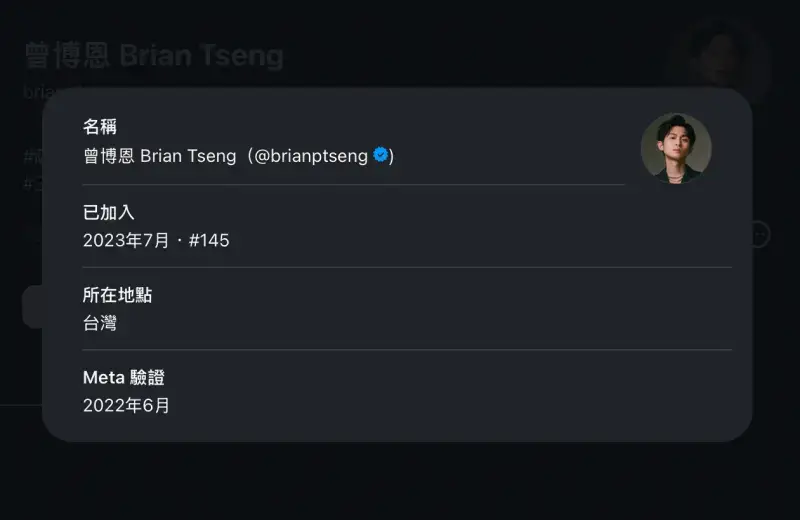Select the location value 台灣
The height and width of the screenshot is (520, 800).
(x=100, y=323)
